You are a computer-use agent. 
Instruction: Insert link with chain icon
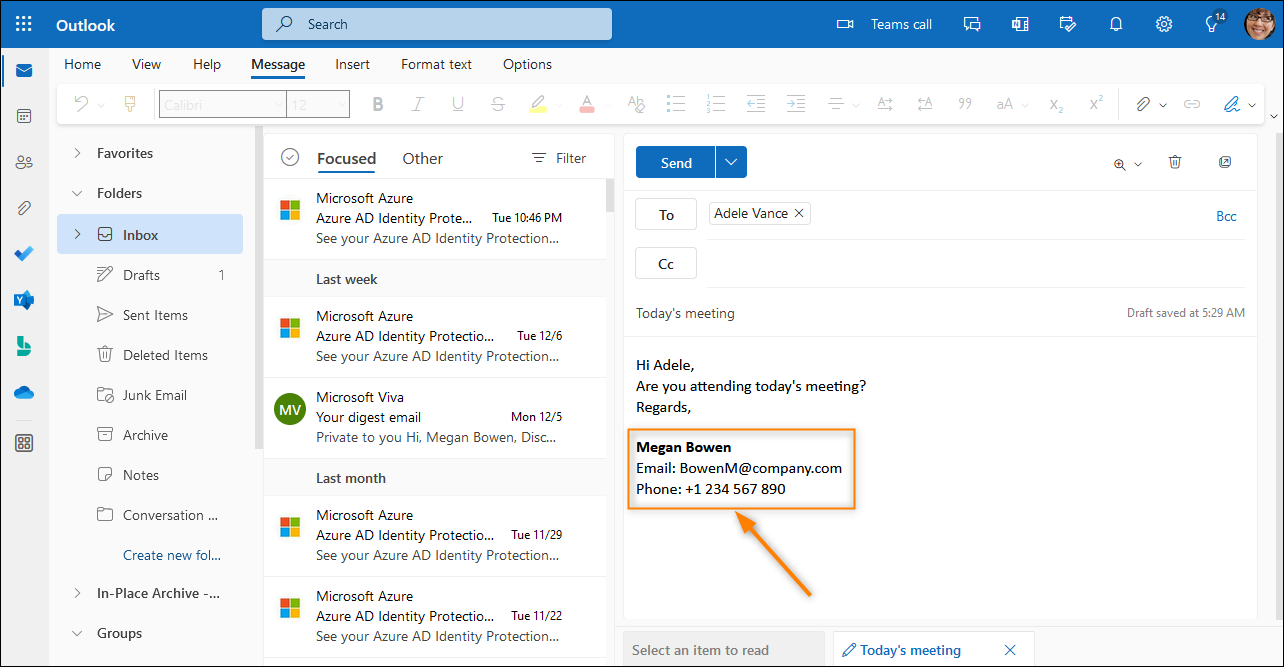click(1191, 104)
